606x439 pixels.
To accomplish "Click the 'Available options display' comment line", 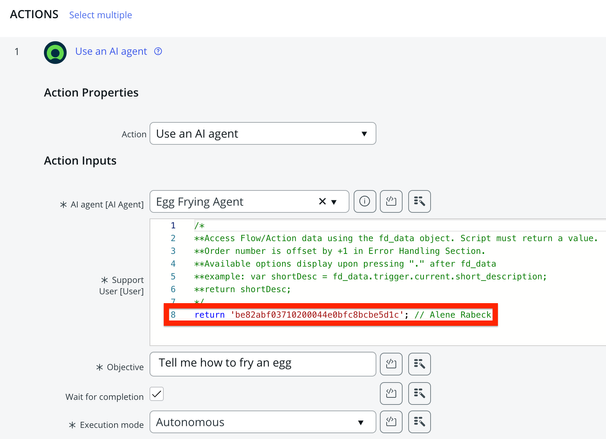I will click(x=345, y=264).
